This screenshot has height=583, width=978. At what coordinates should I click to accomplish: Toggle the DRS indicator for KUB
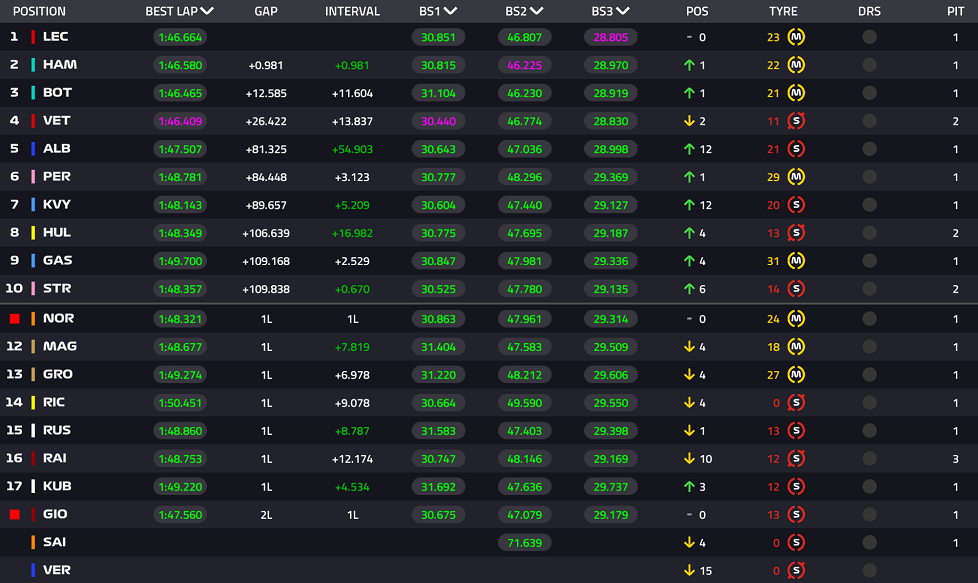869,486
